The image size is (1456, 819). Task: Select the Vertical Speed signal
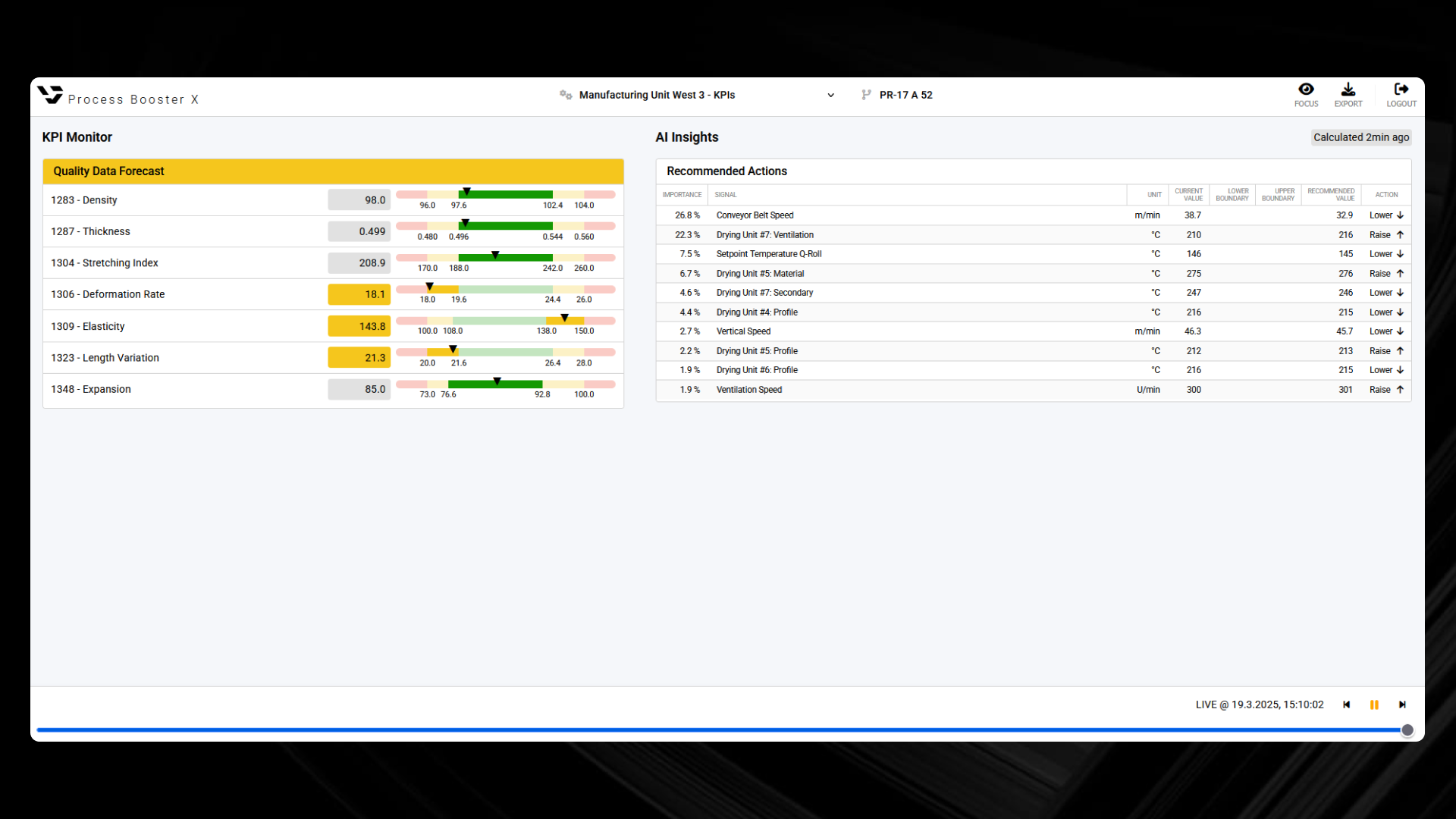click(x=744, y=331)
